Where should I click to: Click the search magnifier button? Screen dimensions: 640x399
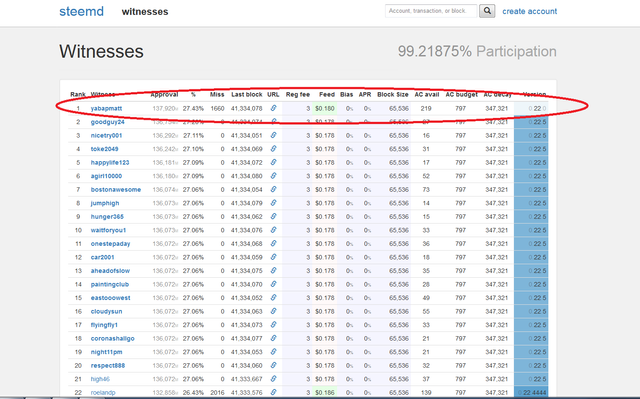(x=487, y=11)
